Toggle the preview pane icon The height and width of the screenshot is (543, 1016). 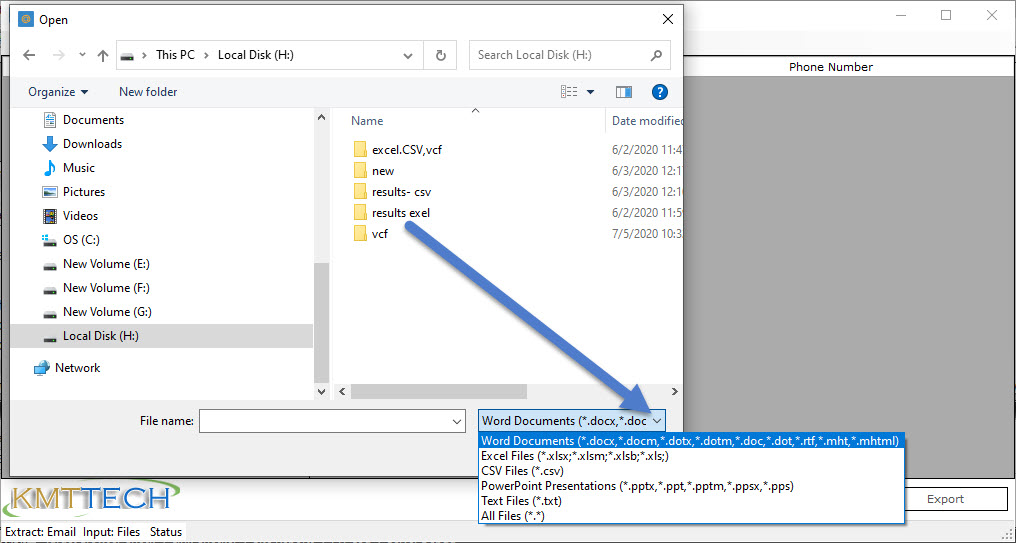624,92
